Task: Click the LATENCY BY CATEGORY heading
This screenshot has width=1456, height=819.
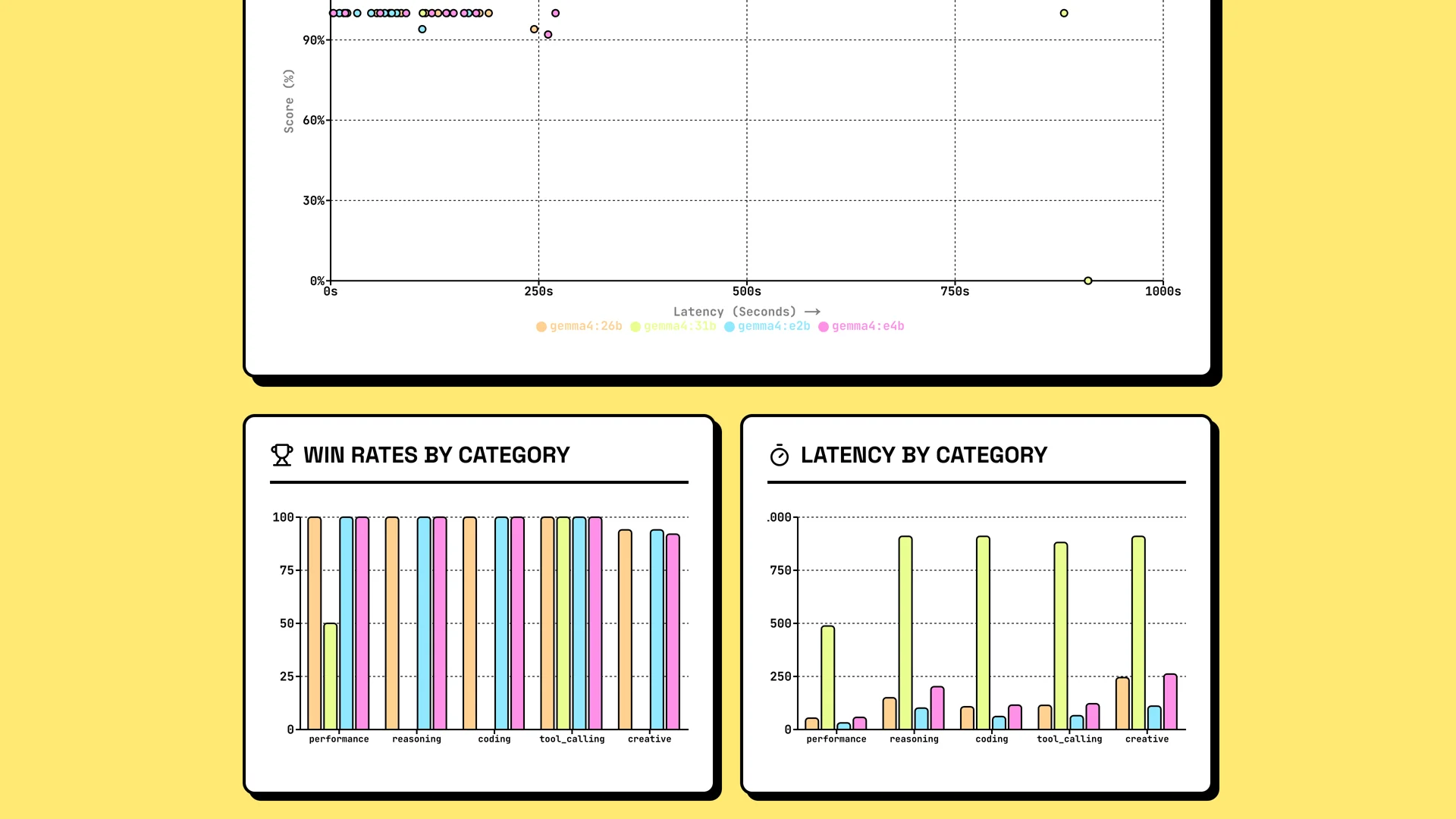Action: pyautogui.click(x=924, y=455)
